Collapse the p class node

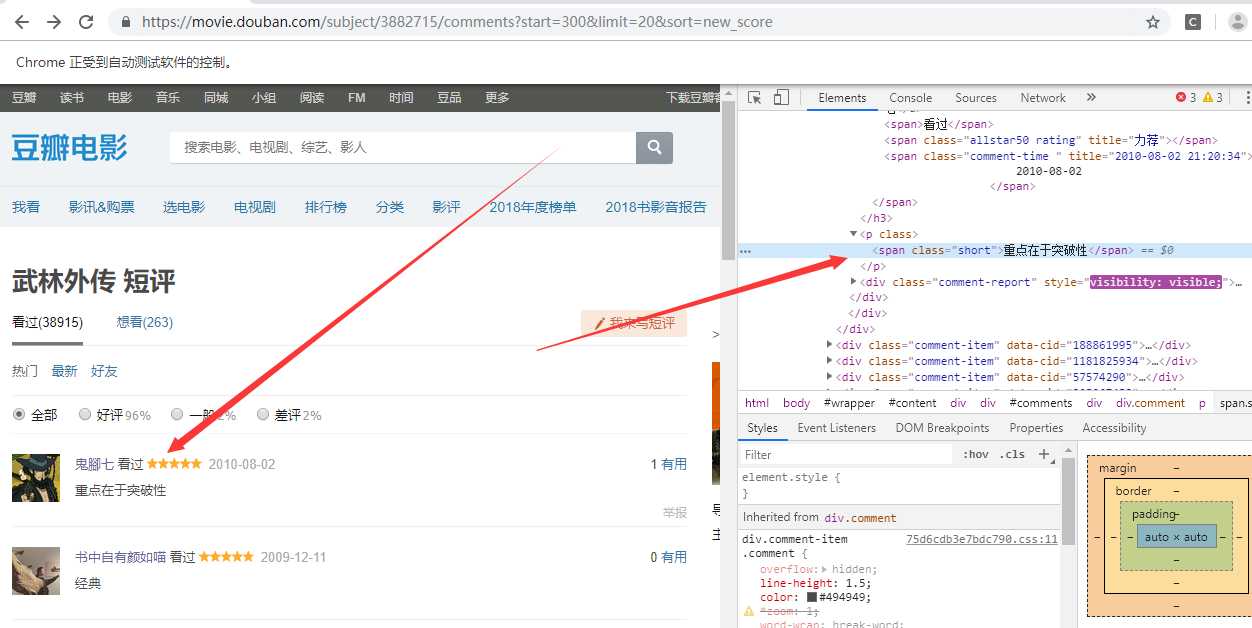(854, 234)
